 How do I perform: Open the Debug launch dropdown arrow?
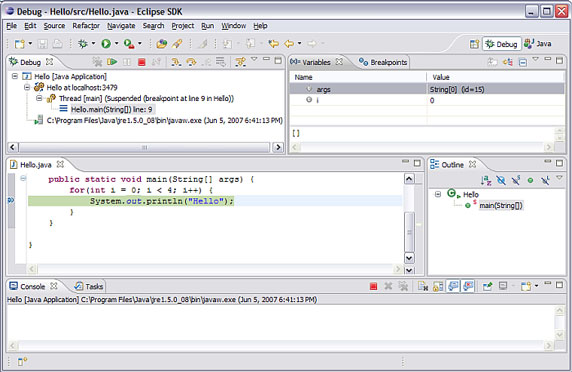point(94,44)
